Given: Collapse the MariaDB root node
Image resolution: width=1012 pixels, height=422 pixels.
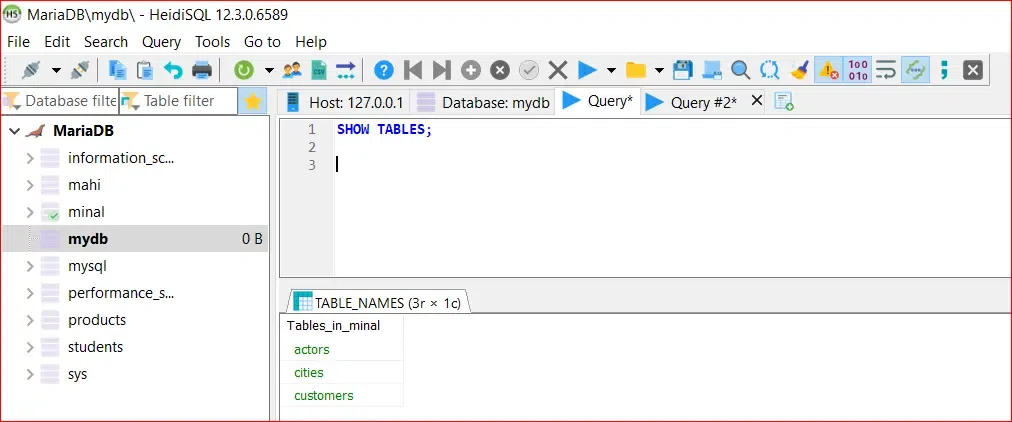Looking at the screenshot, I should [14, 131].
